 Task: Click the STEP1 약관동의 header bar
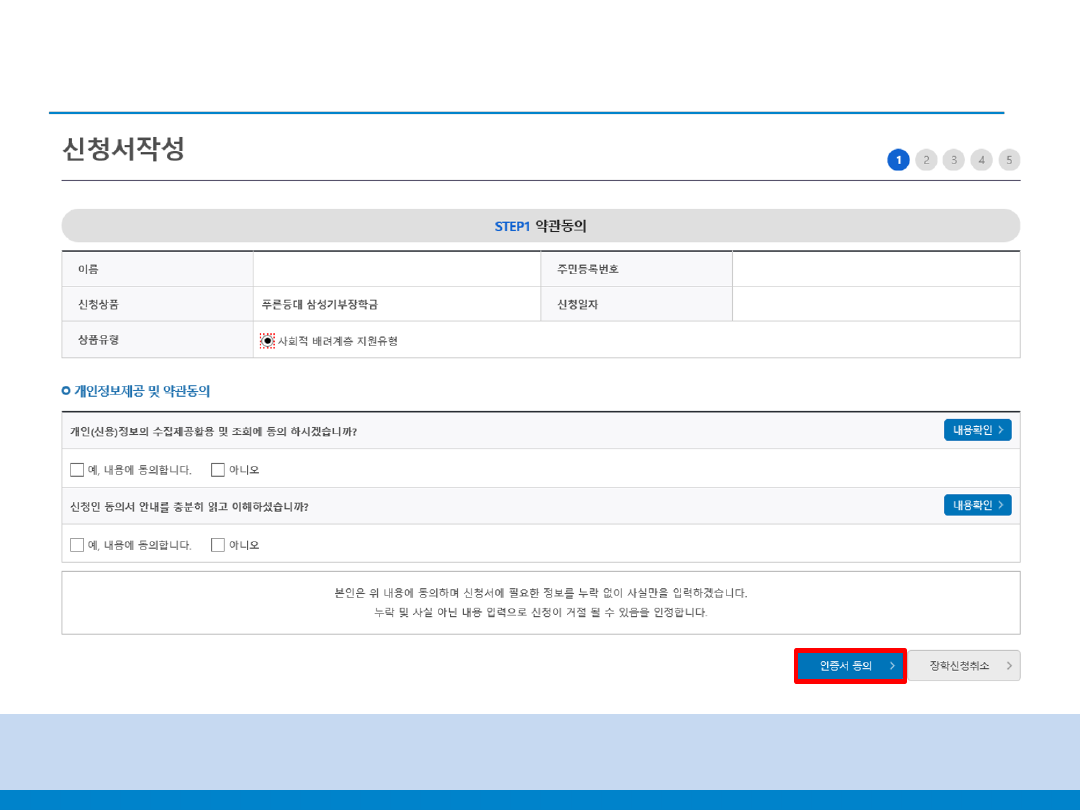pos(540,226)
